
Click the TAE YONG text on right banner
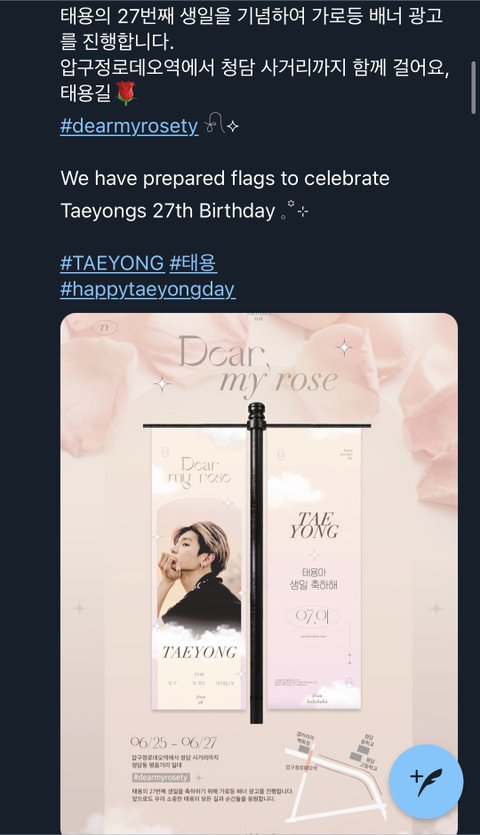(314, 525)
